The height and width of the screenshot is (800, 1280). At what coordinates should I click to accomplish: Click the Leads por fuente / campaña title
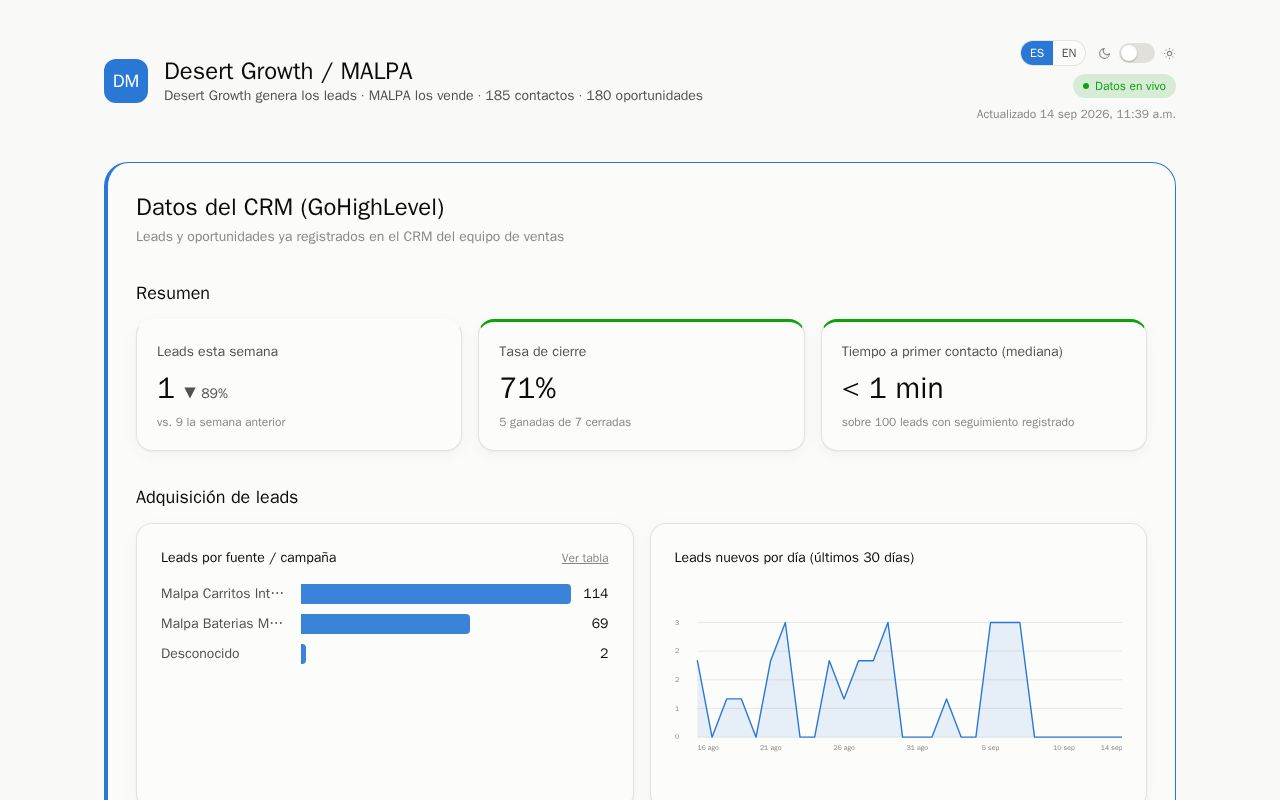tap(249, 558)
